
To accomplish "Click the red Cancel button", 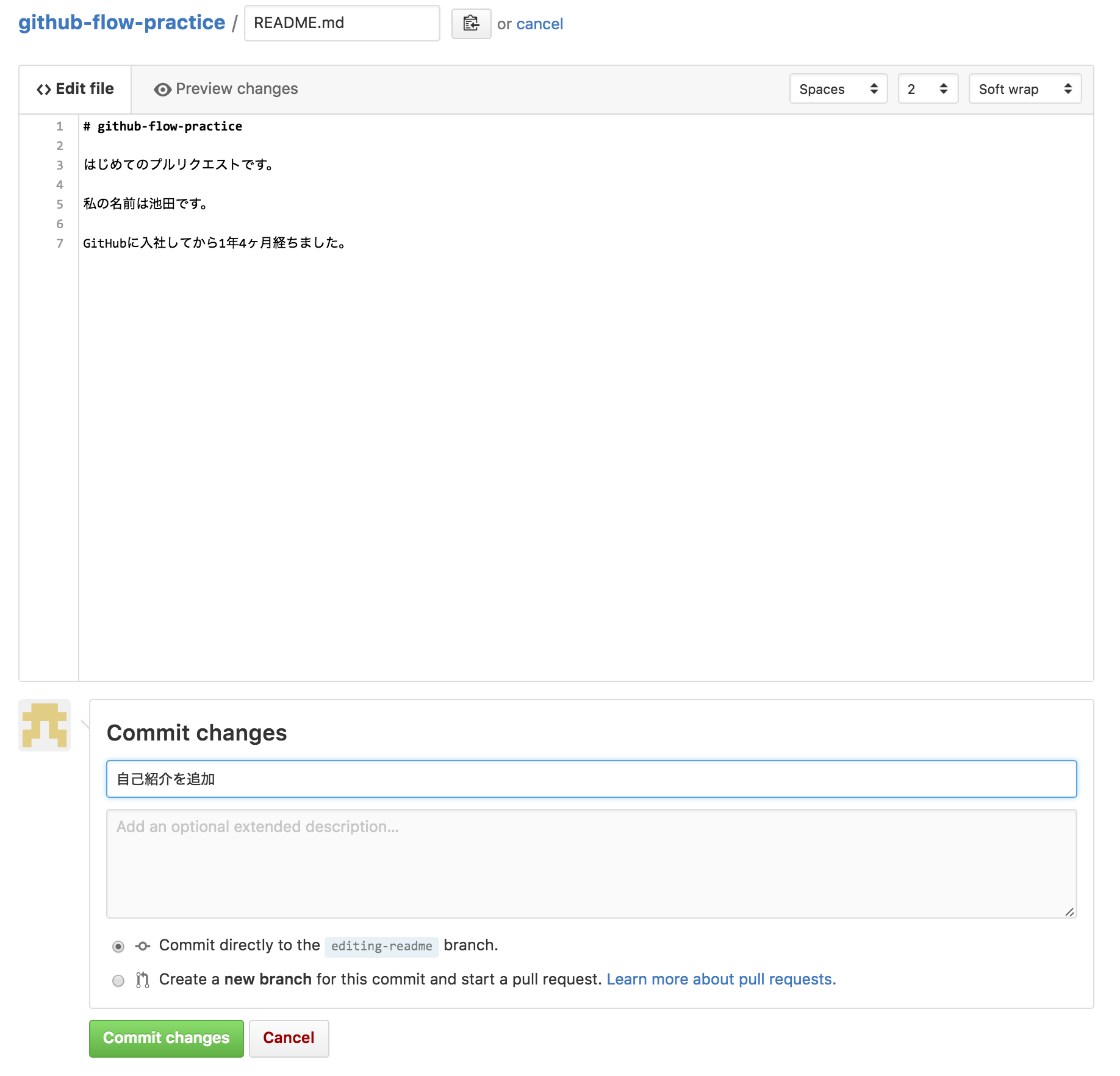I will coord(289,1038).
